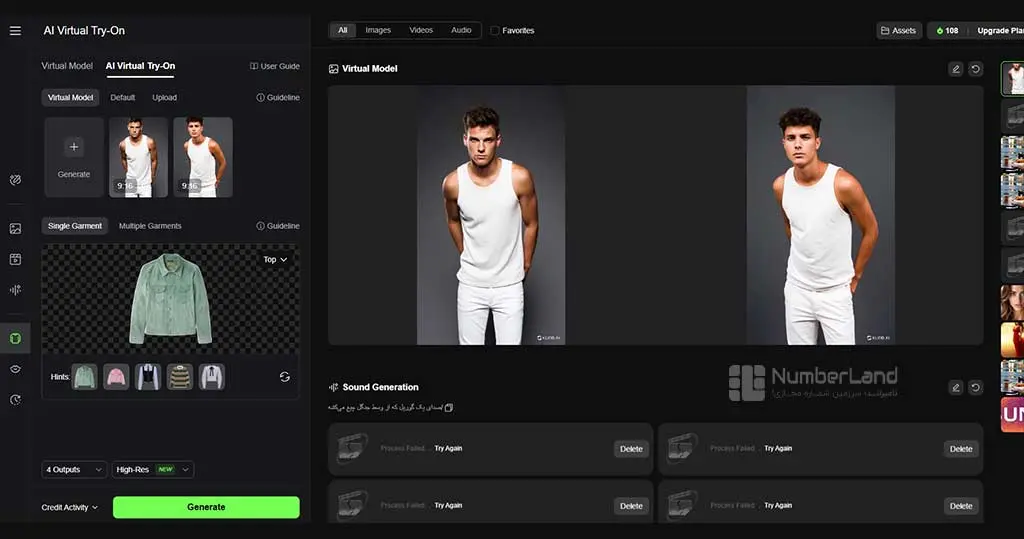
Task: Switch to the Virtual Model tab
Action: click(x=67, y=66)
